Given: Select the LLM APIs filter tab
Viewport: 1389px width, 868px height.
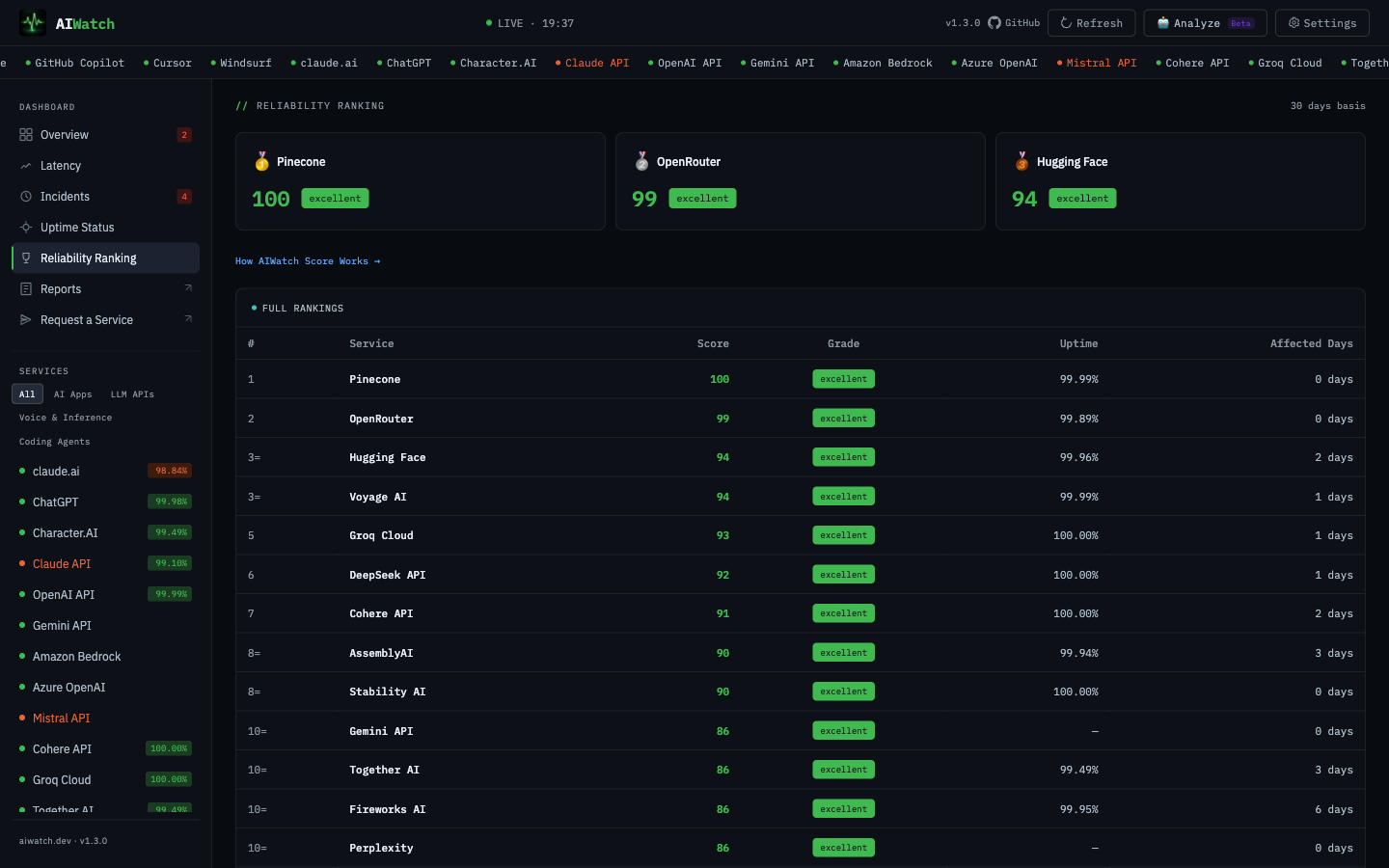Looking at the screenshot, I should coord(132,394).
